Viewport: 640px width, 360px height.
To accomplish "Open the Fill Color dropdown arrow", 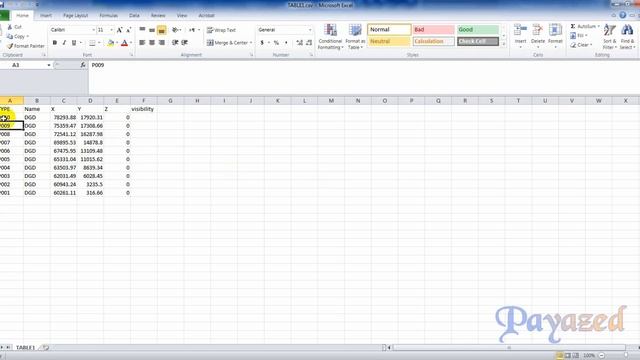I will coord(117,43).
